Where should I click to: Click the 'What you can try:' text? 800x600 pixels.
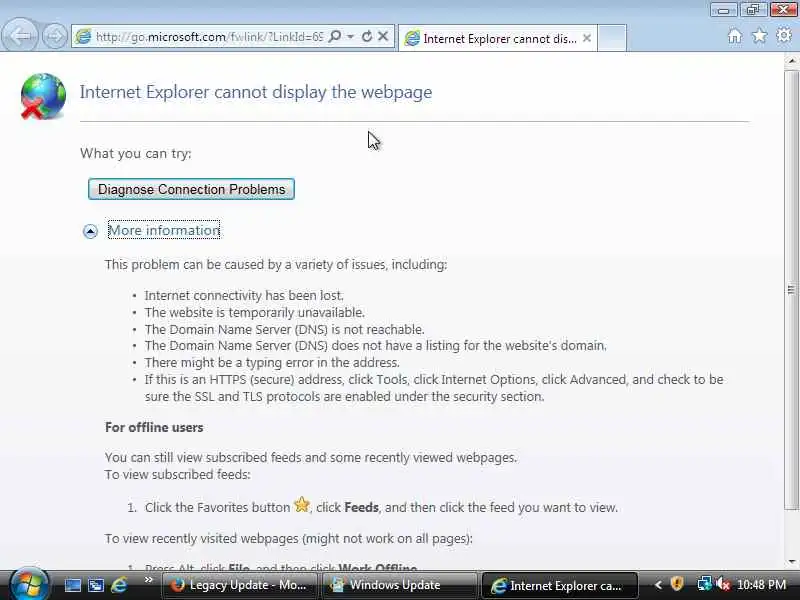point(136,154)
